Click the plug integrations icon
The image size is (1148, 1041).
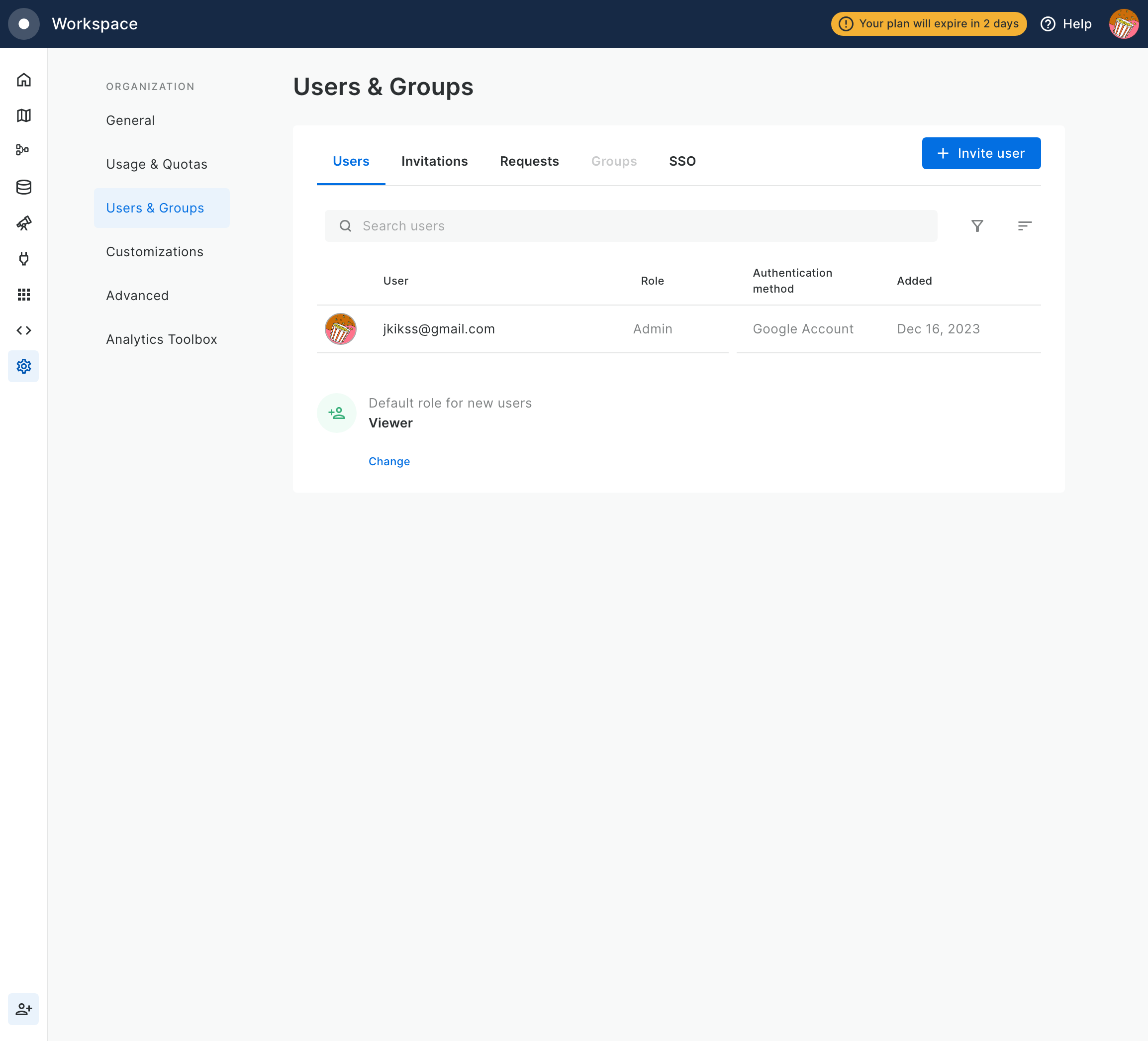pyautogui.click(x=23, y=259)
